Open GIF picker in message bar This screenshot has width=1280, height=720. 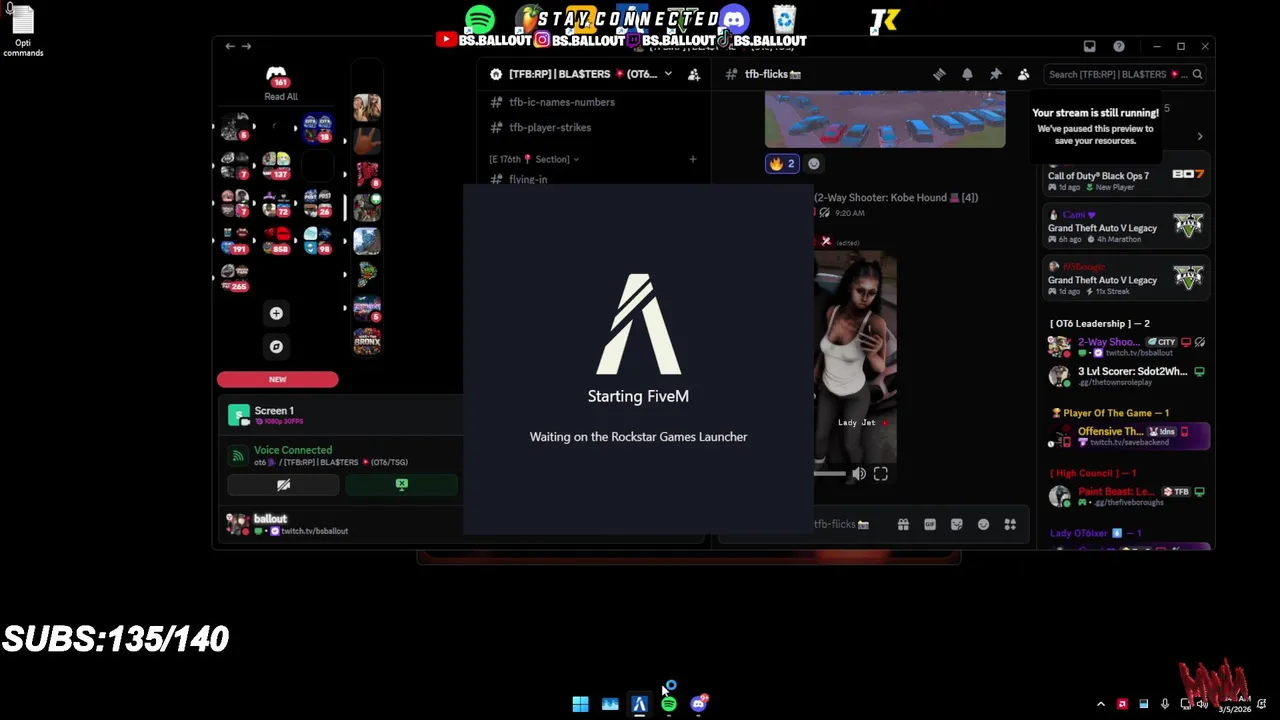pyautogui.click(x=930, y=524)
